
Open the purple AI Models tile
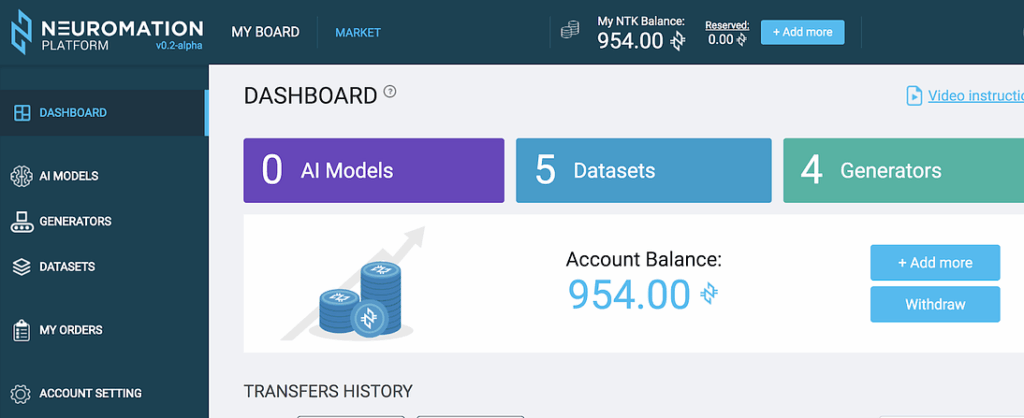click(373, 170)
